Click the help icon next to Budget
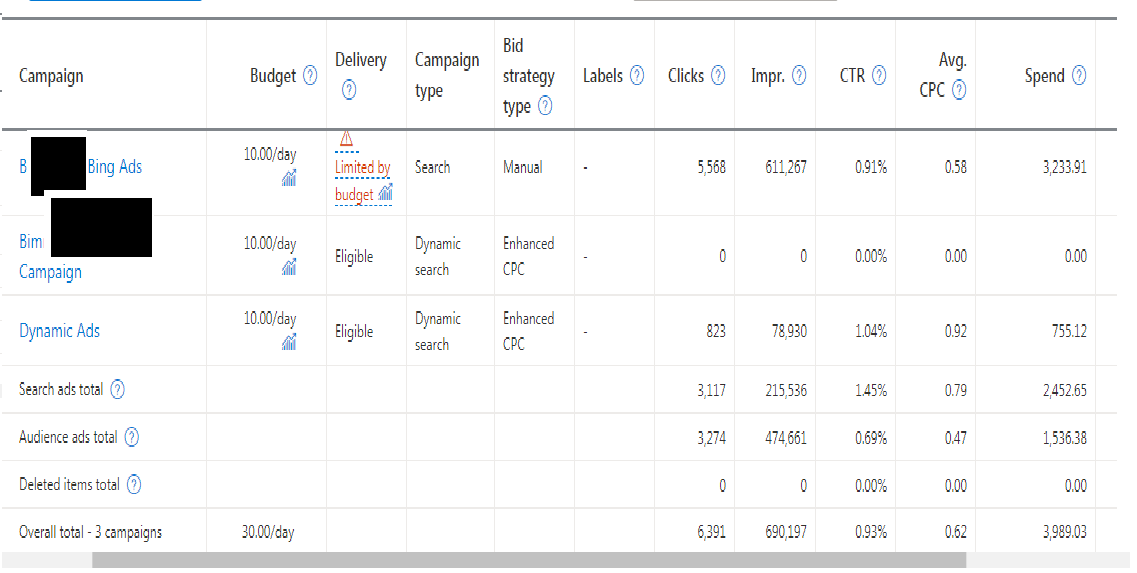 (x=310, y=76)
